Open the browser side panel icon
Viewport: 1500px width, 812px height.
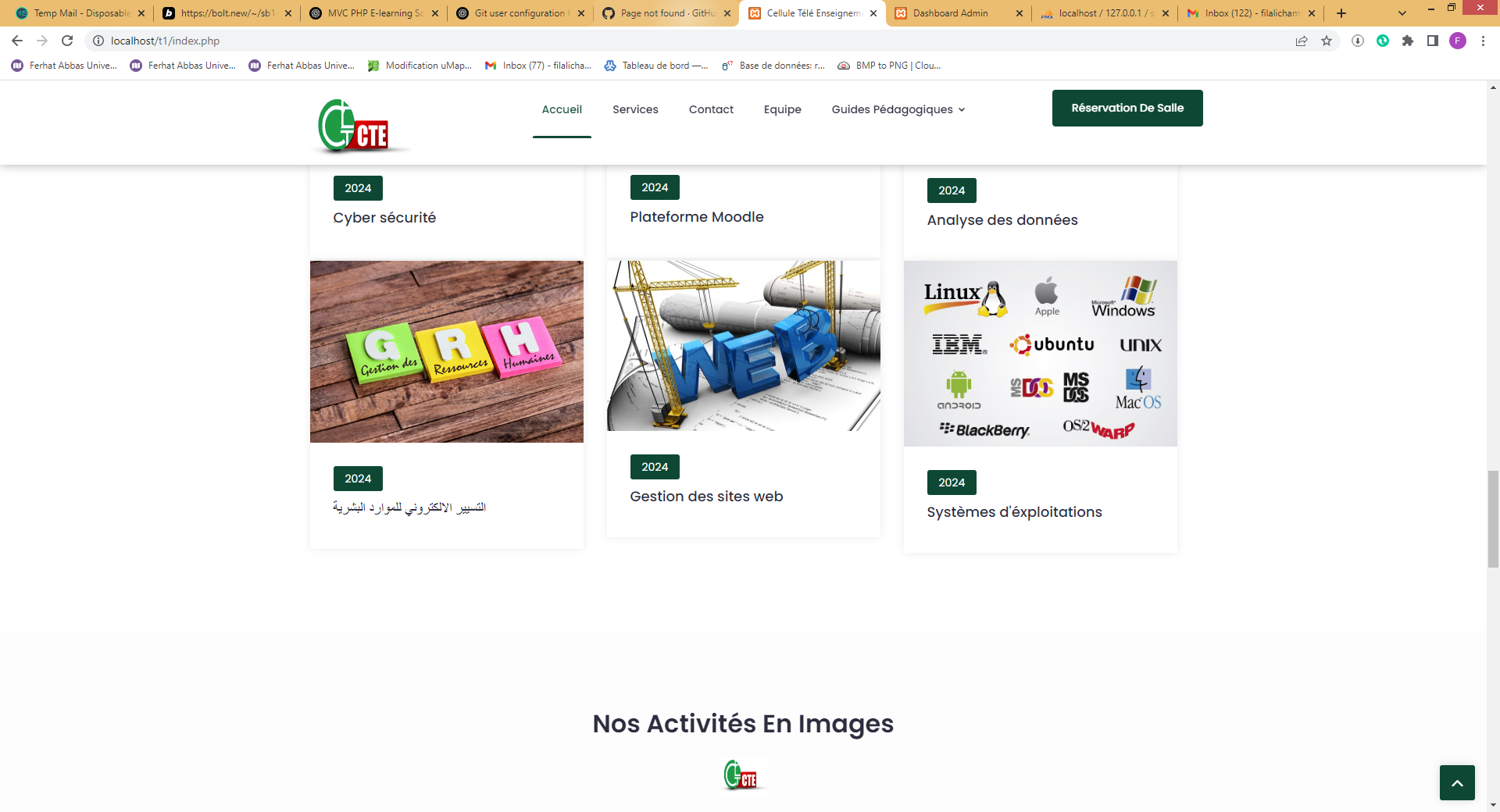[x=1433, y=41]
